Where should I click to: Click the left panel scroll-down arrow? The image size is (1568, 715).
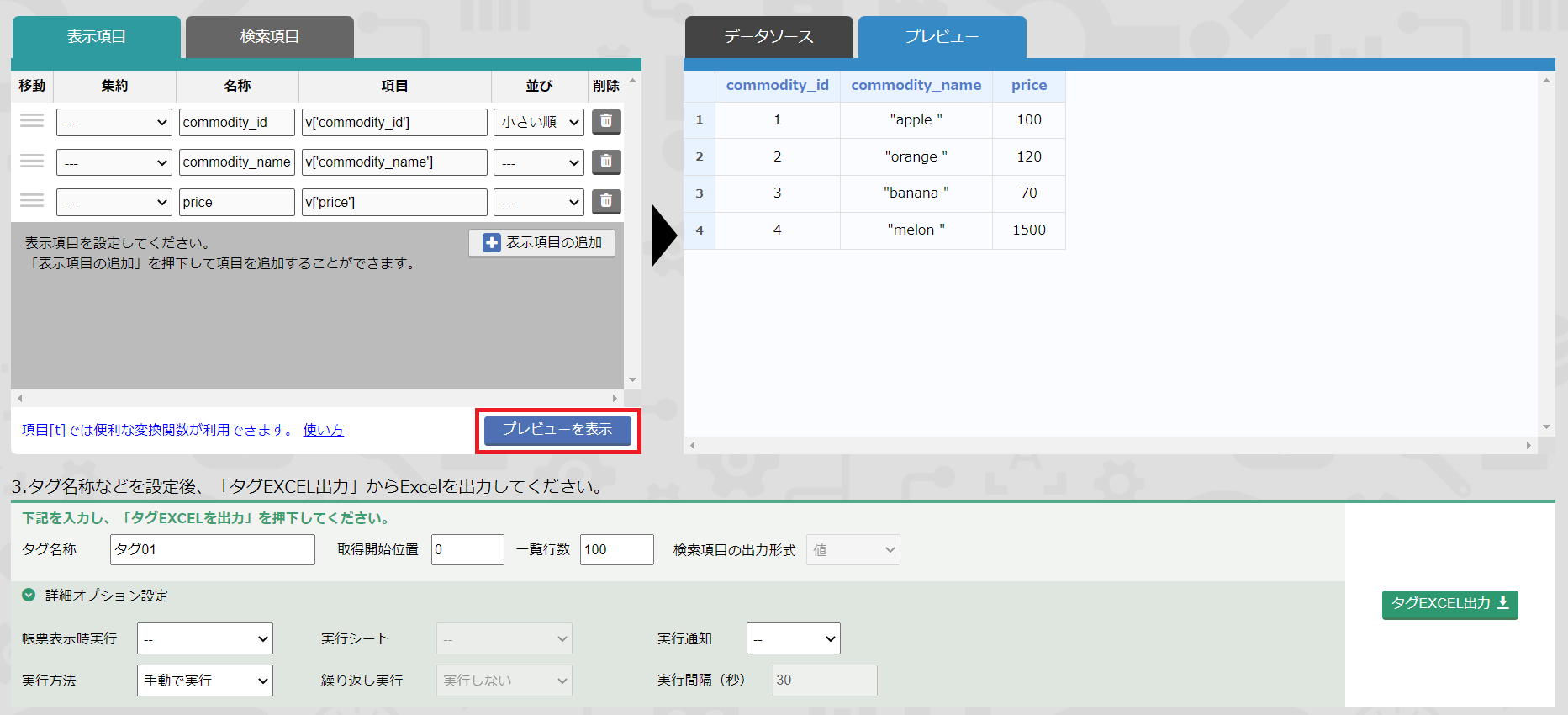coord(633,380)
